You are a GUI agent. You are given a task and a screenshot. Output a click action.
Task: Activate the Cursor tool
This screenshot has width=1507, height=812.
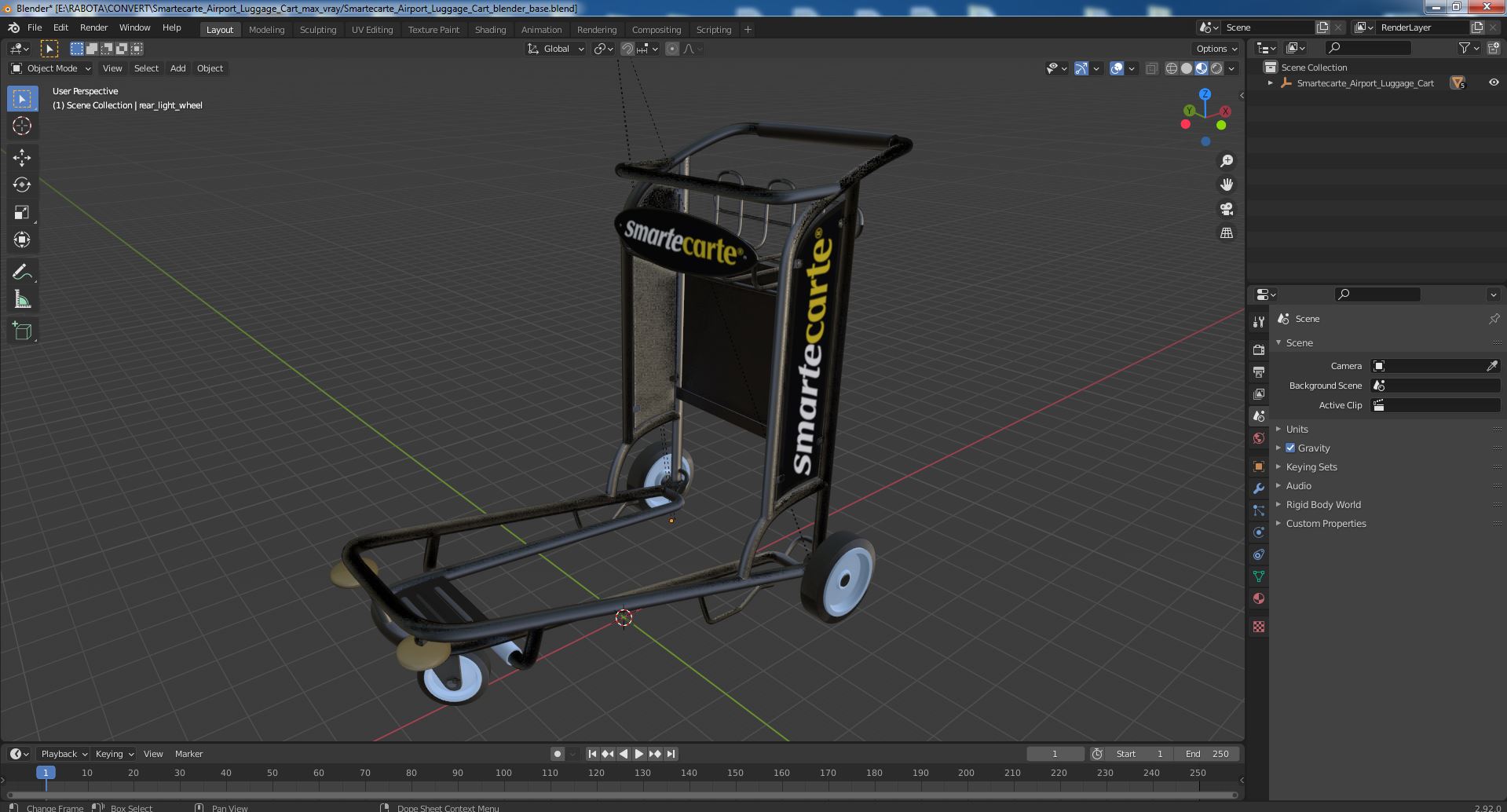tap(22, 126)
